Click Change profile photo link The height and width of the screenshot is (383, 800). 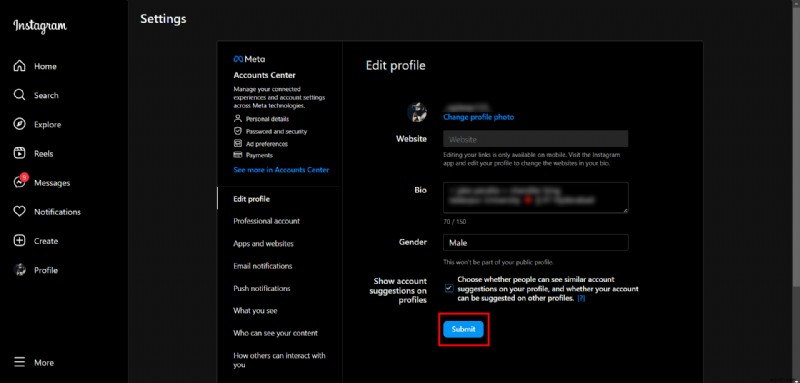tap(478, 117)
